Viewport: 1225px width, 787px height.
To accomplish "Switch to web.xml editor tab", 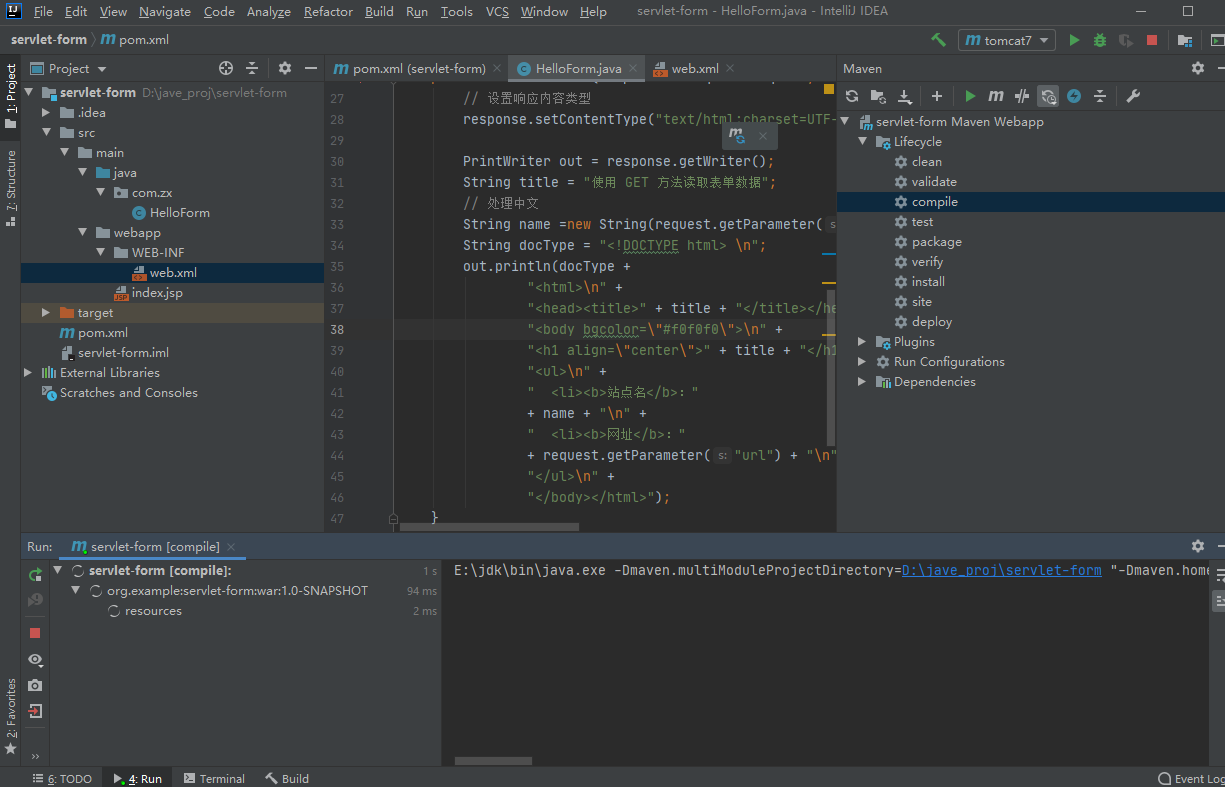I will click(x=694, y=68).
